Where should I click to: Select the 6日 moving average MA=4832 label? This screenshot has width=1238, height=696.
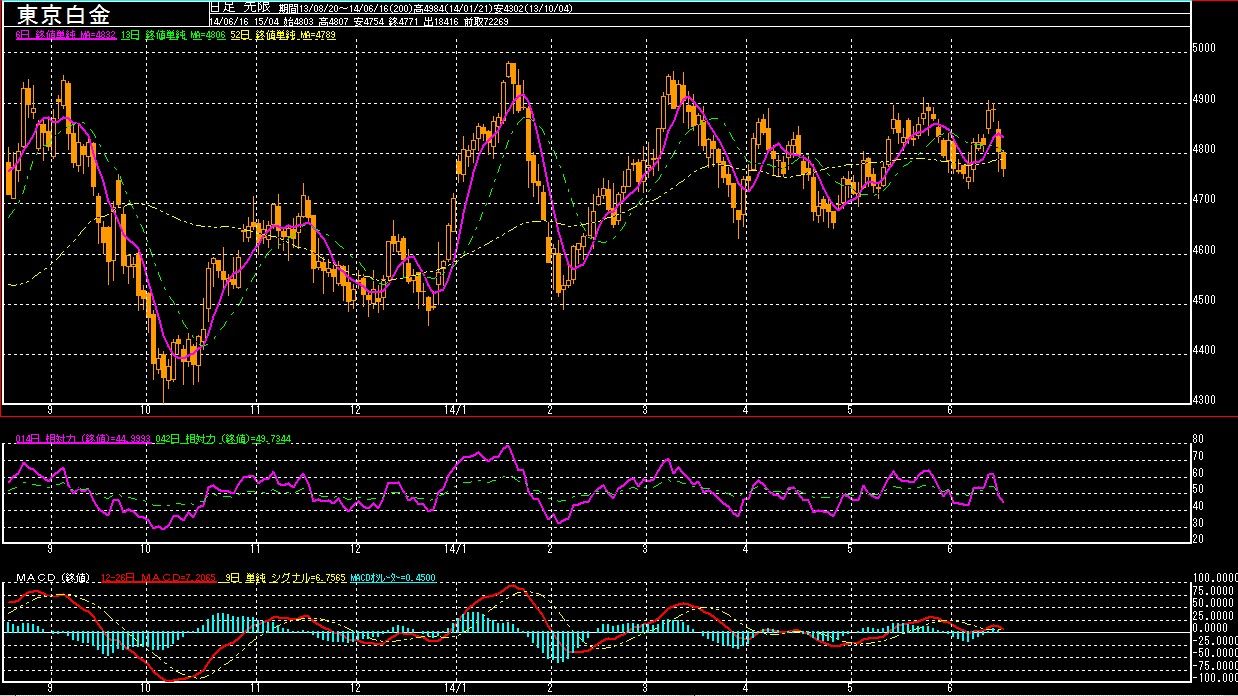[67, 34]
